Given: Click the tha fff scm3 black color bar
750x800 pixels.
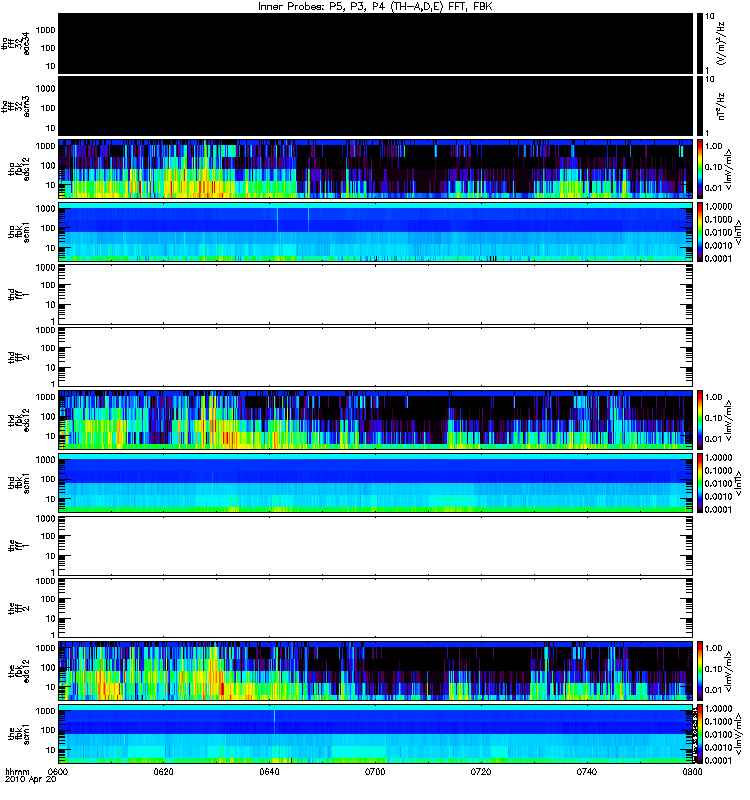Looking at the screenshot, I should (x=699, y=106).
